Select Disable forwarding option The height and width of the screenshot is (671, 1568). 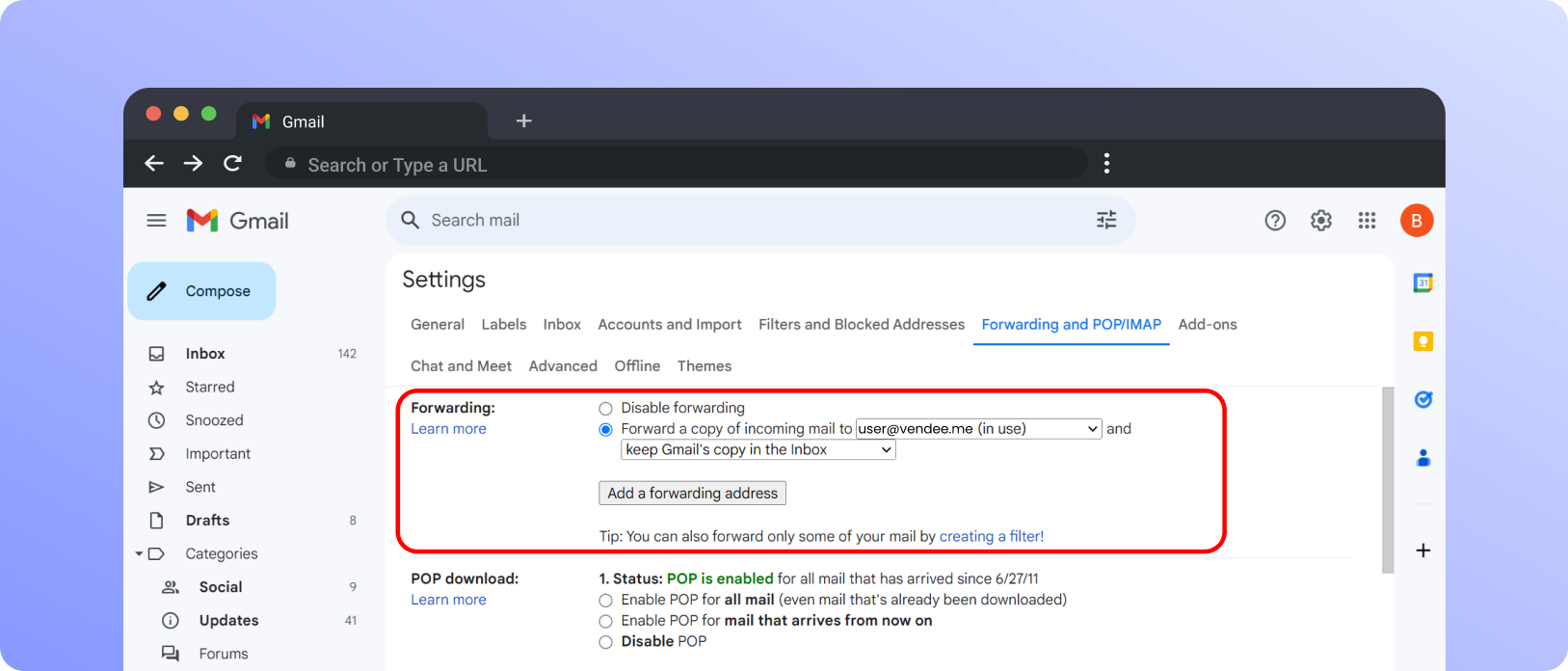click(x=605, y=409)
